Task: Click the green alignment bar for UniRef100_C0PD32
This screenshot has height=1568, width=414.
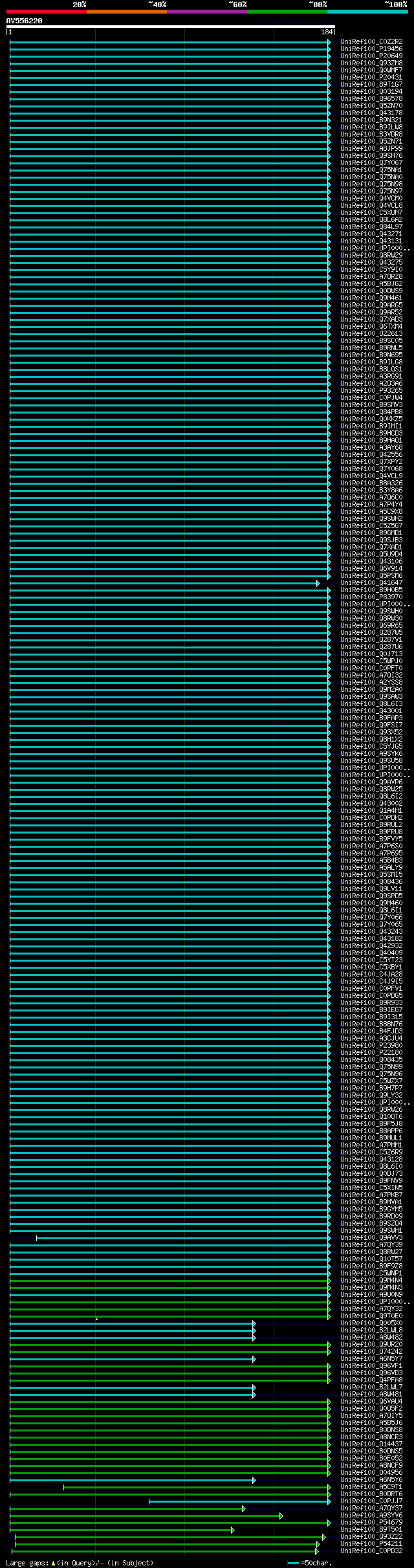Action: (164, 1551)
